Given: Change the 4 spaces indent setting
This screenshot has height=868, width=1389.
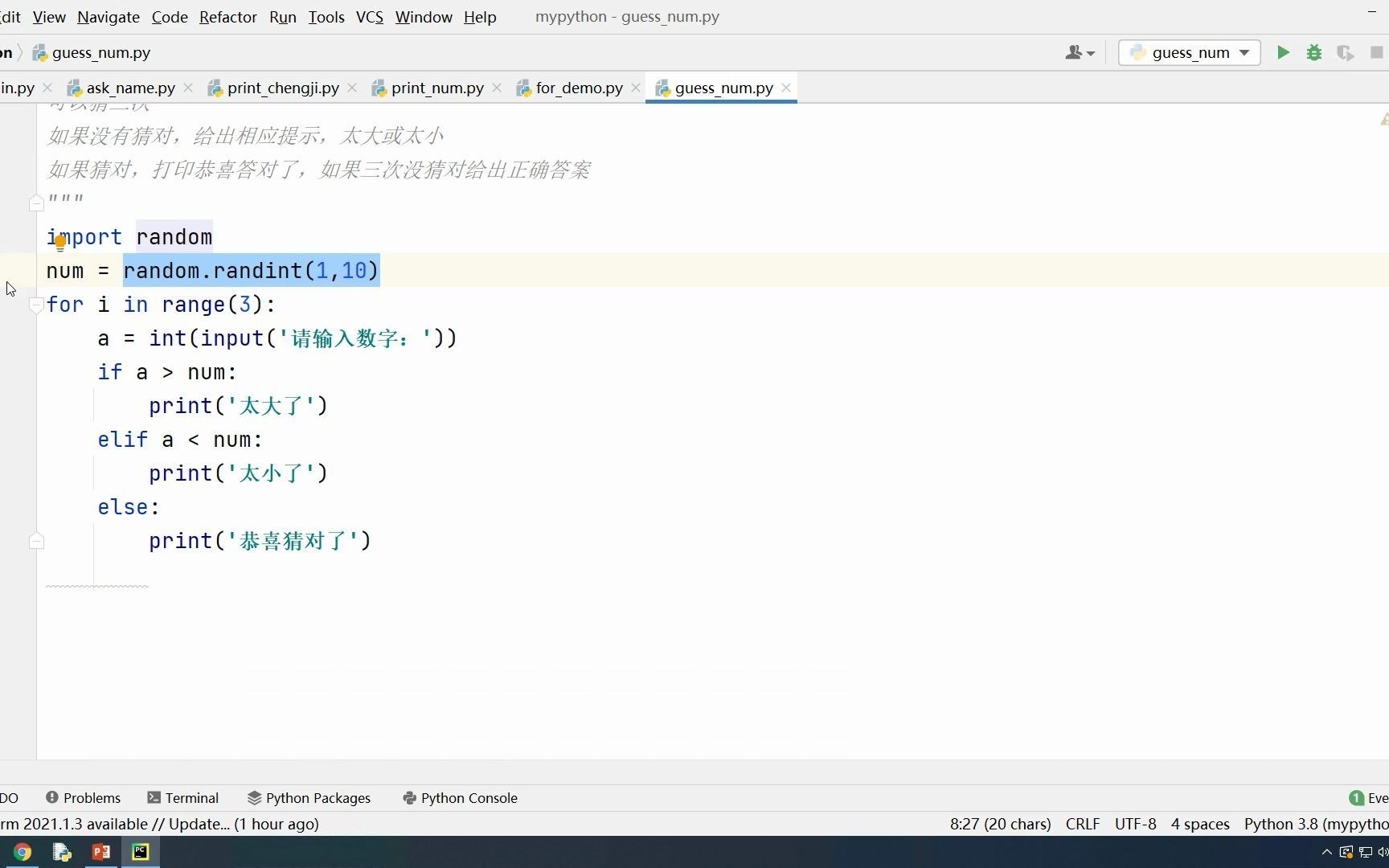Looking at the screenshot, I should tap(1200, 824).
